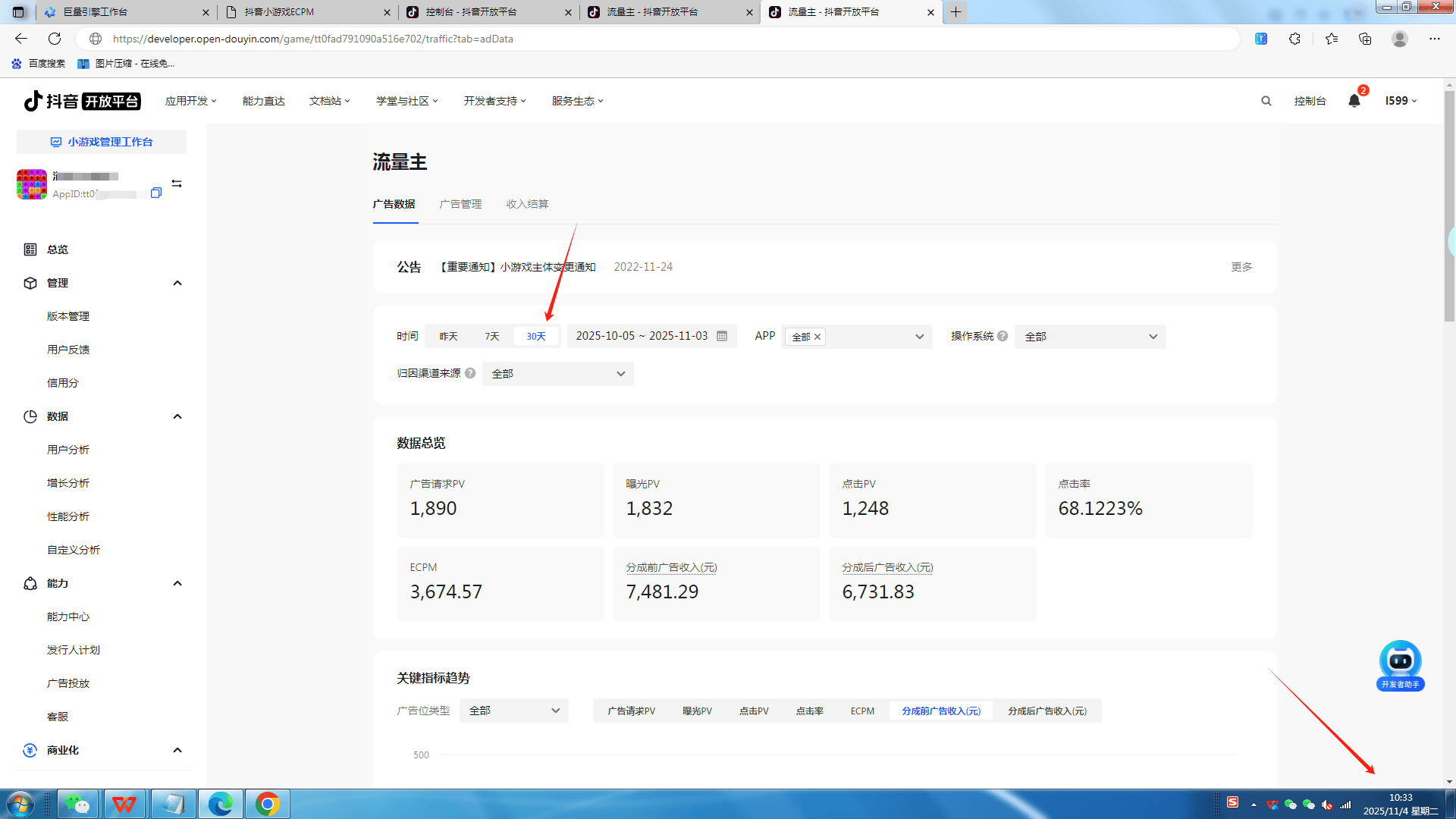Click the switch game arrows icon

177,184
